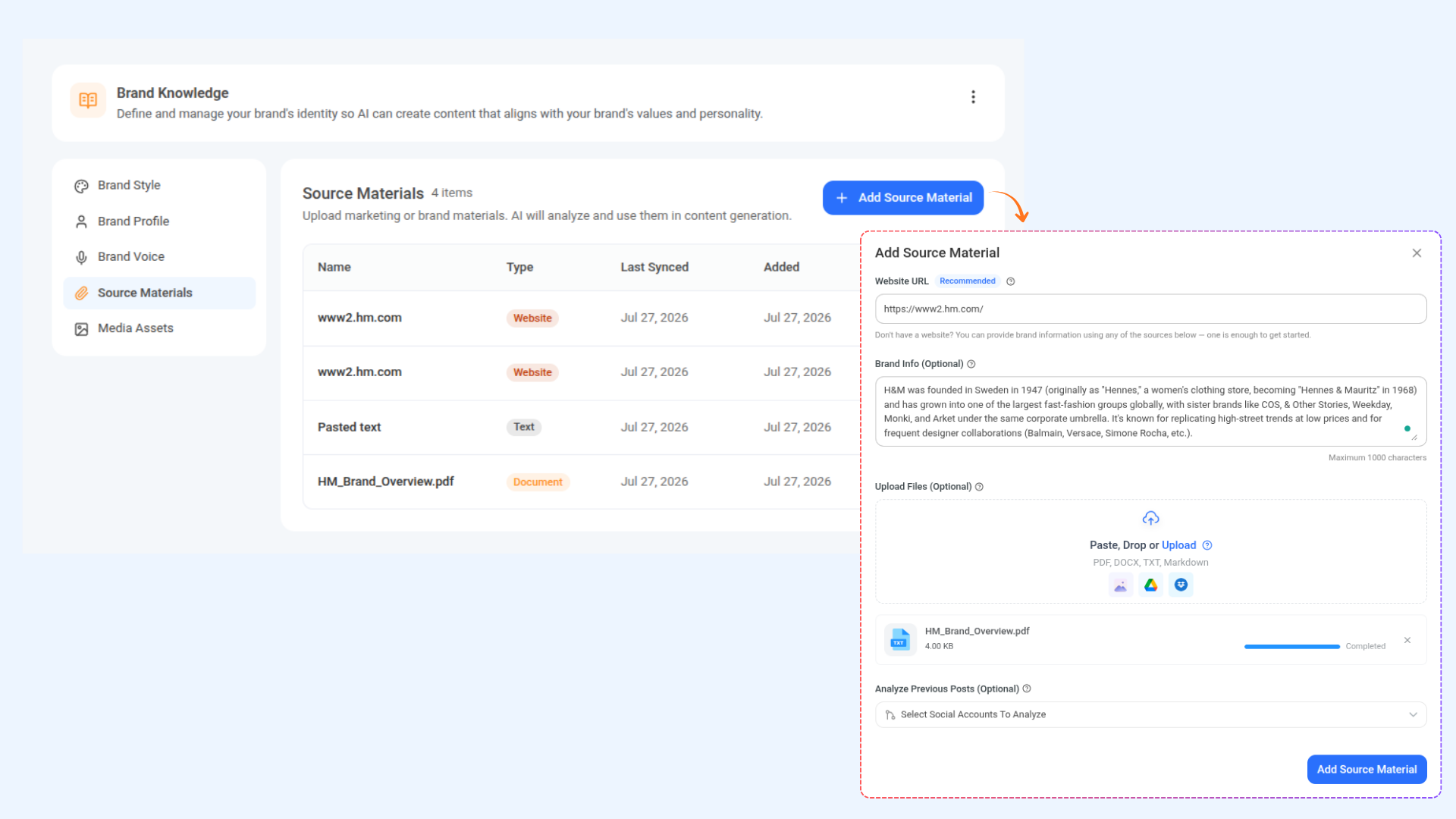
Task: Click the help icon beside the Upload link
Action: 1207,545
